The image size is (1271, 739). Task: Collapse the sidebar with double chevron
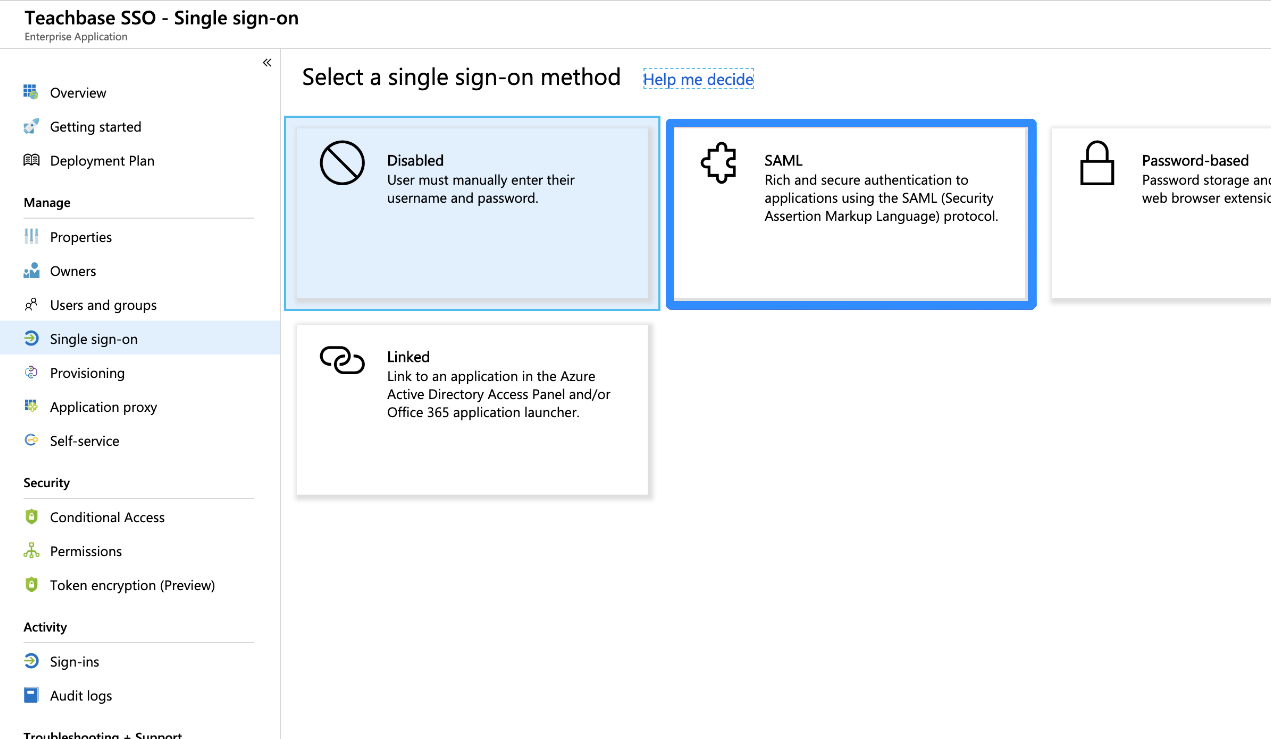[267, 63]
